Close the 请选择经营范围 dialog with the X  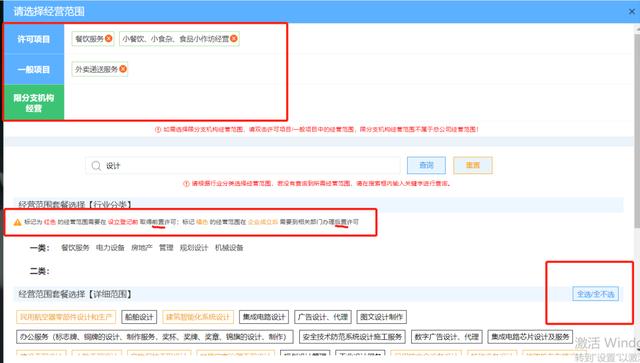click(632, 11)
